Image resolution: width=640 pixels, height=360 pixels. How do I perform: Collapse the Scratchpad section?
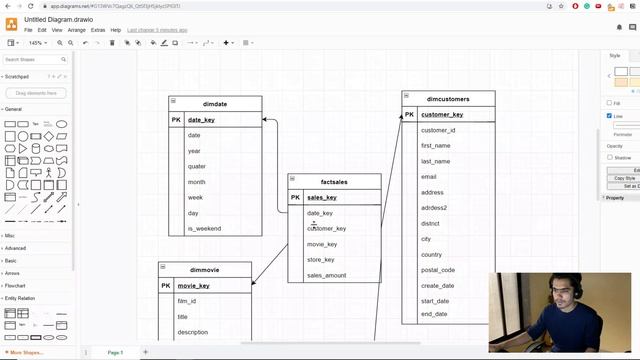(16, 77)
